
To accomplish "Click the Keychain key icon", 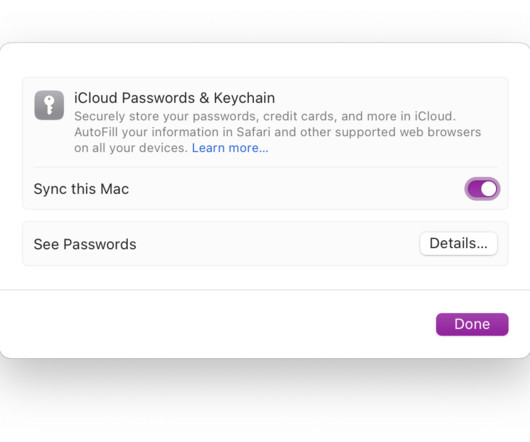I will pos(49,105).
